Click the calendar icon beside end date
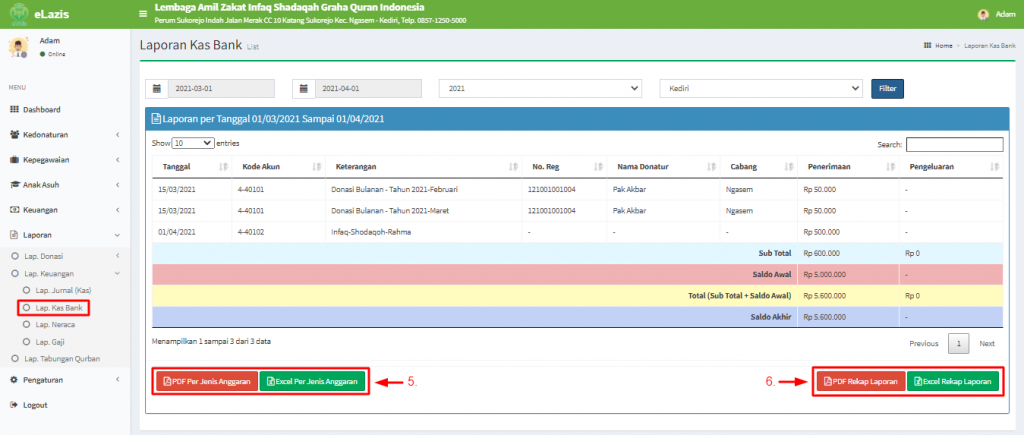The height and width of the screenshot is (435, 1024). [303, 89]
